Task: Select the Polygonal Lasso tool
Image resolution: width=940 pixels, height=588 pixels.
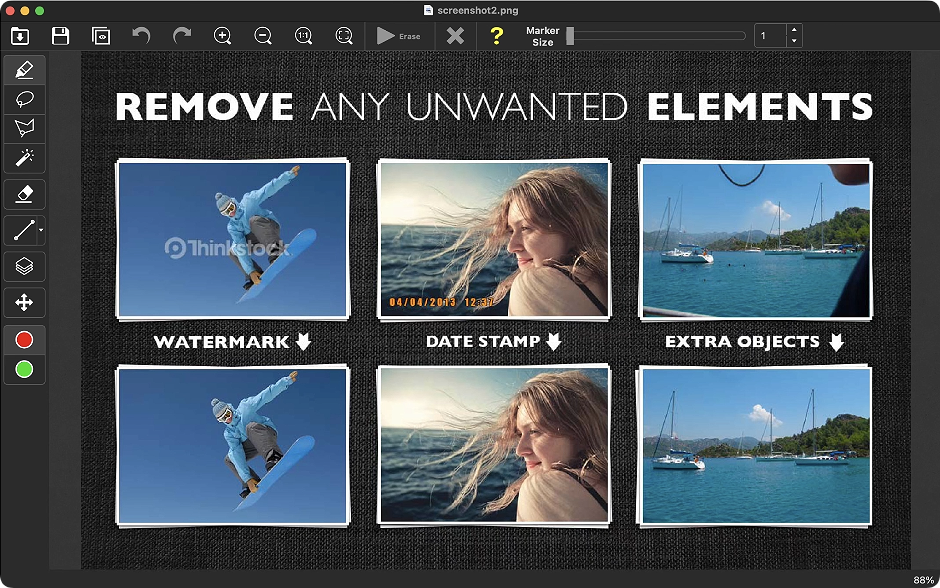Action: point(24,128)
